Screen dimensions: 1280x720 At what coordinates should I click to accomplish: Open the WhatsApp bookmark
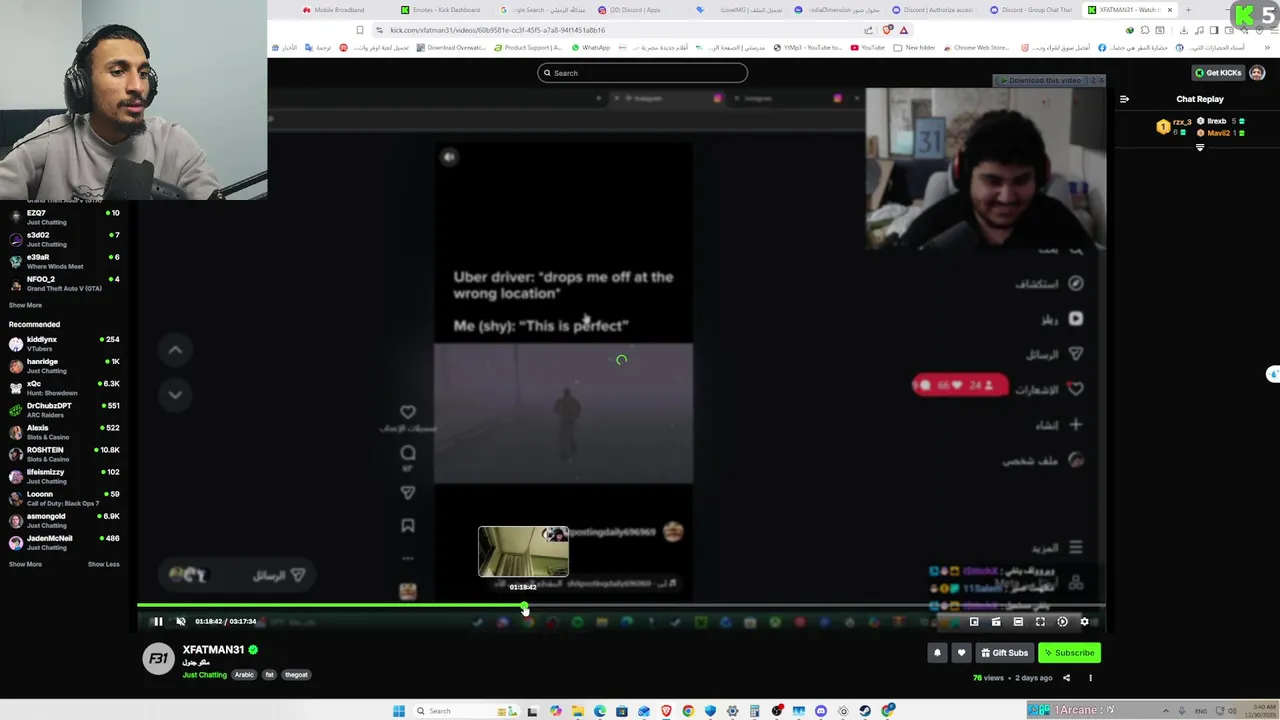[591, 48]
